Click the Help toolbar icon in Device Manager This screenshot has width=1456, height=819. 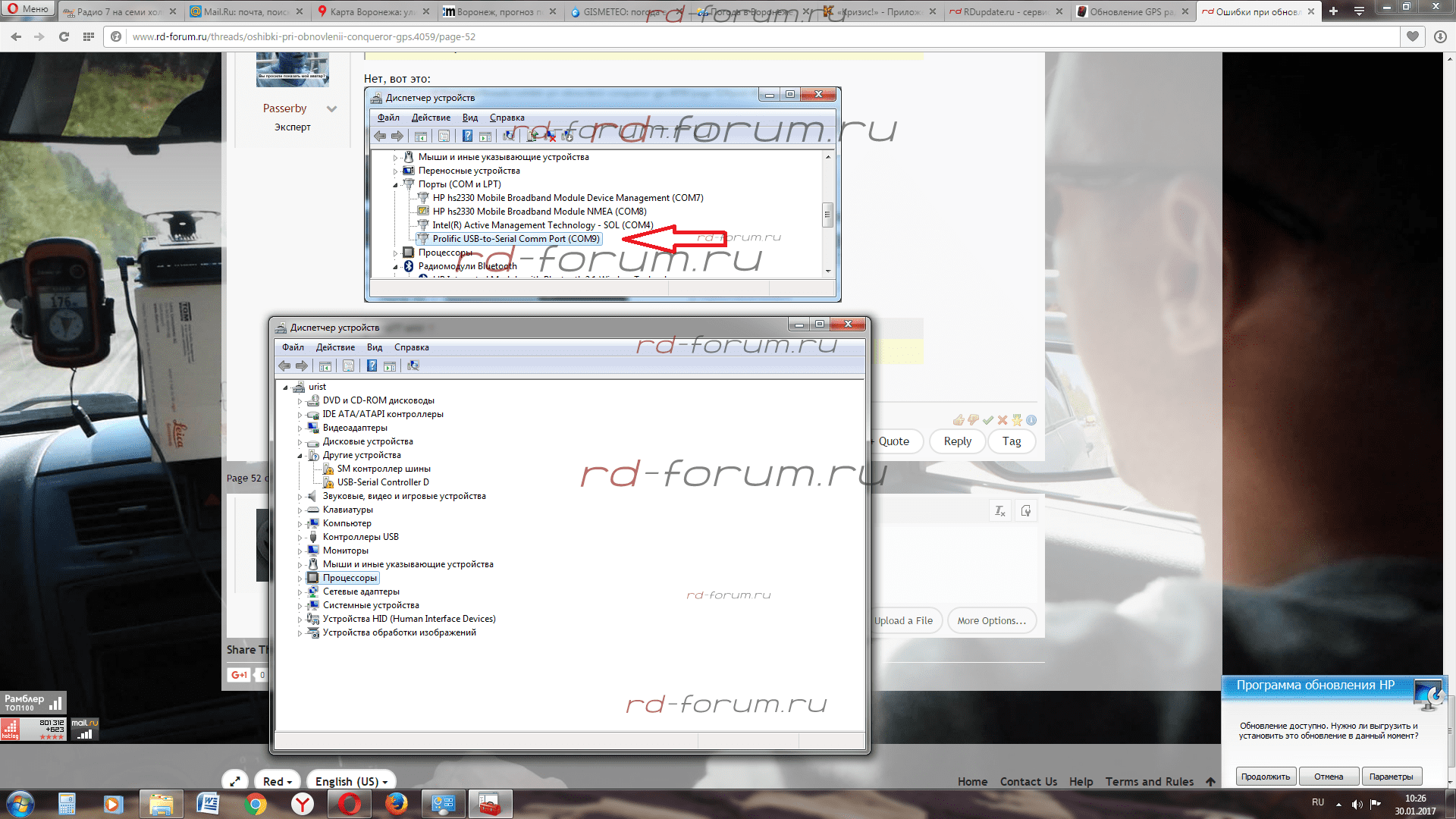[372, 366]
